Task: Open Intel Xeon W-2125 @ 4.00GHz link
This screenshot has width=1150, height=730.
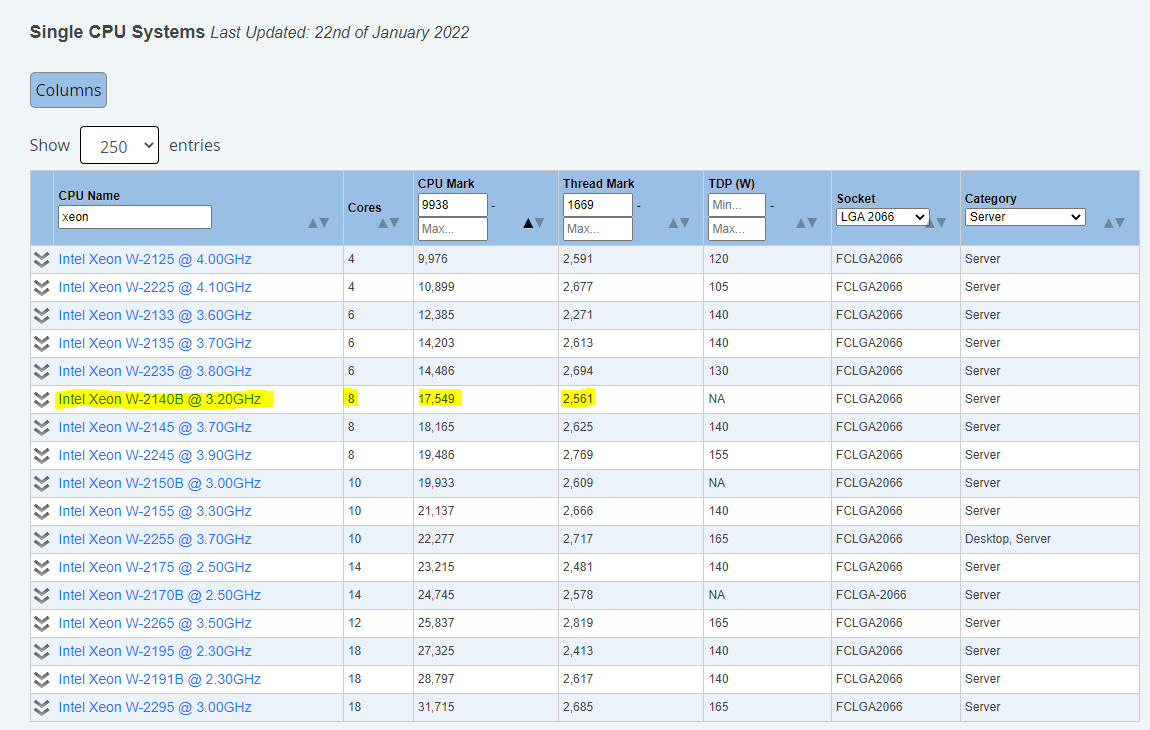Action: 155,260
